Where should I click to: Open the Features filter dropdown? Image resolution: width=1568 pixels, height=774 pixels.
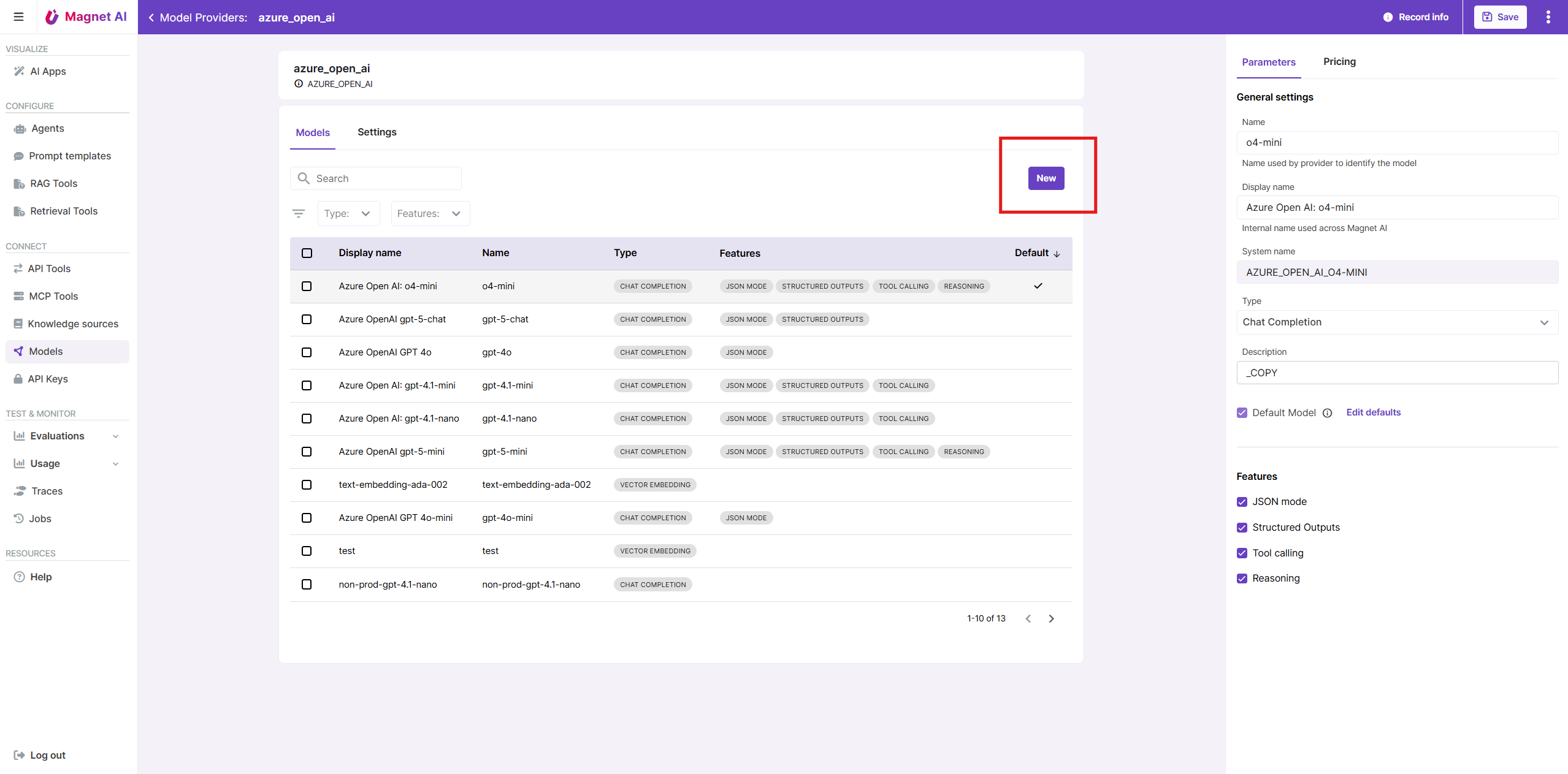click(x=430, y=213)
